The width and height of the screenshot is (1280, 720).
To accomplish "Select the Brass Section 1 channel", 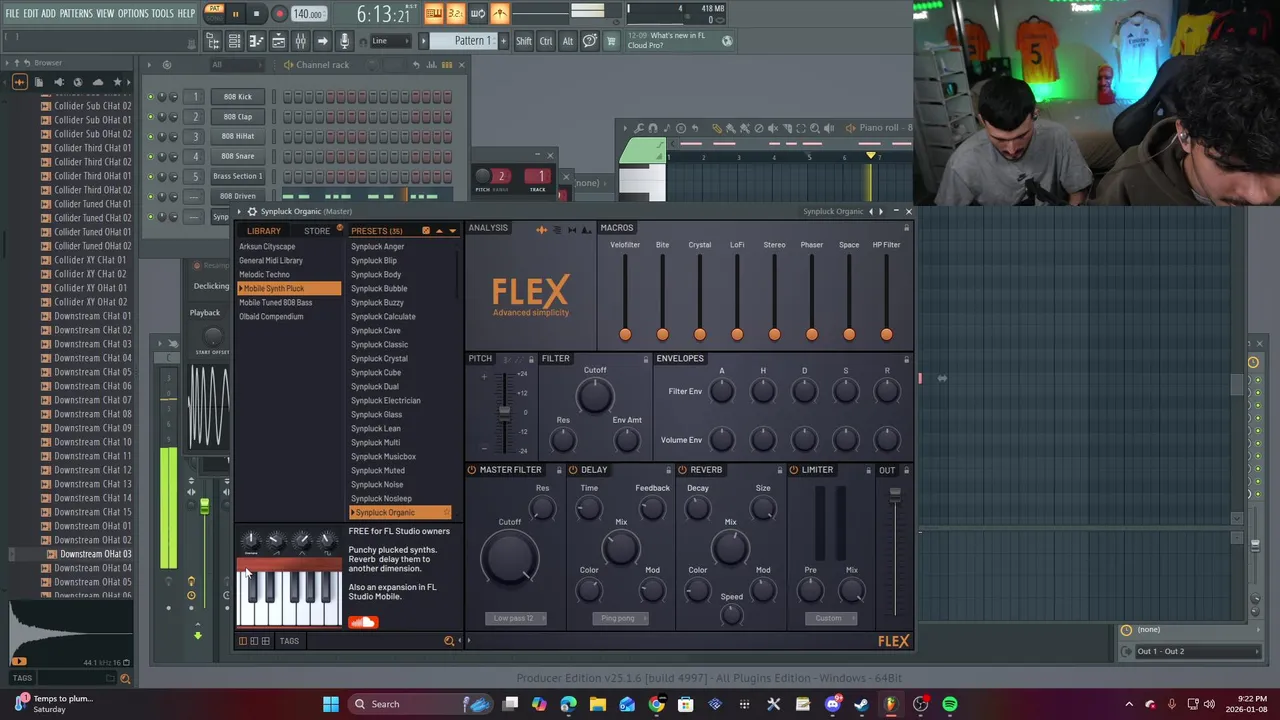I will (238, 176).
